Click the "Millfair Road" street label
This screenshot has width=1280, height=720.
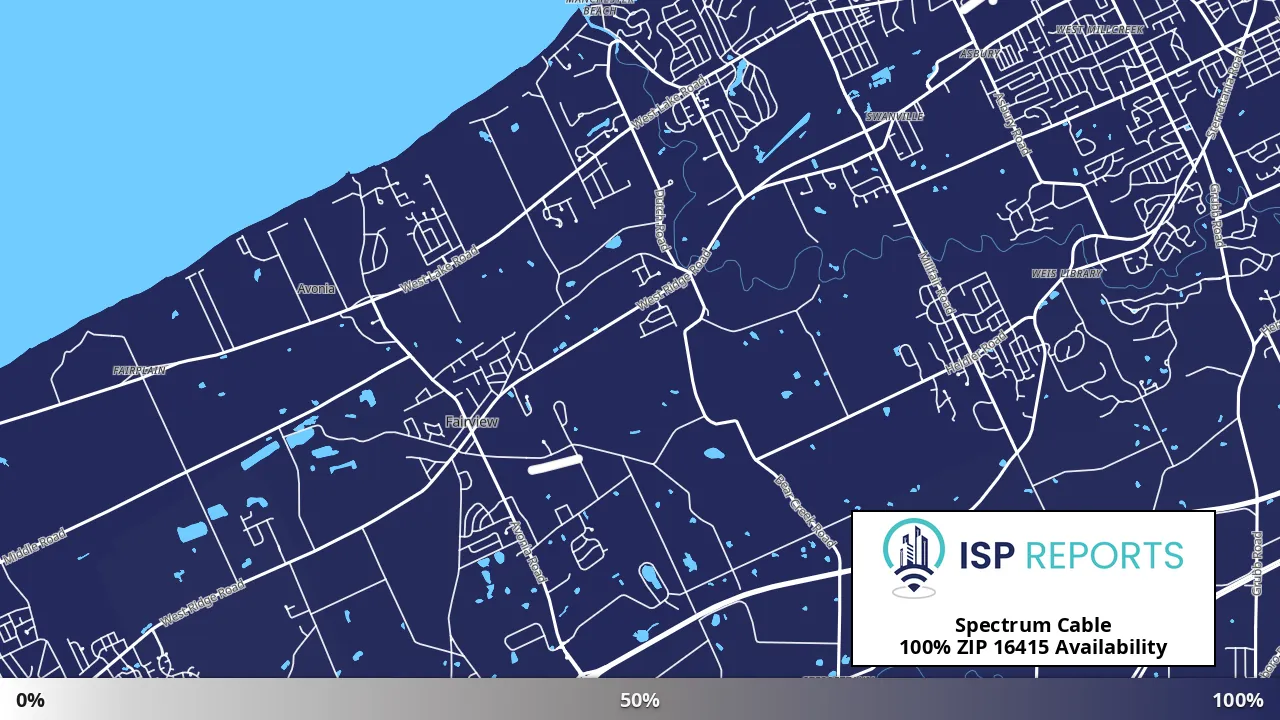[x=938, y=283]
